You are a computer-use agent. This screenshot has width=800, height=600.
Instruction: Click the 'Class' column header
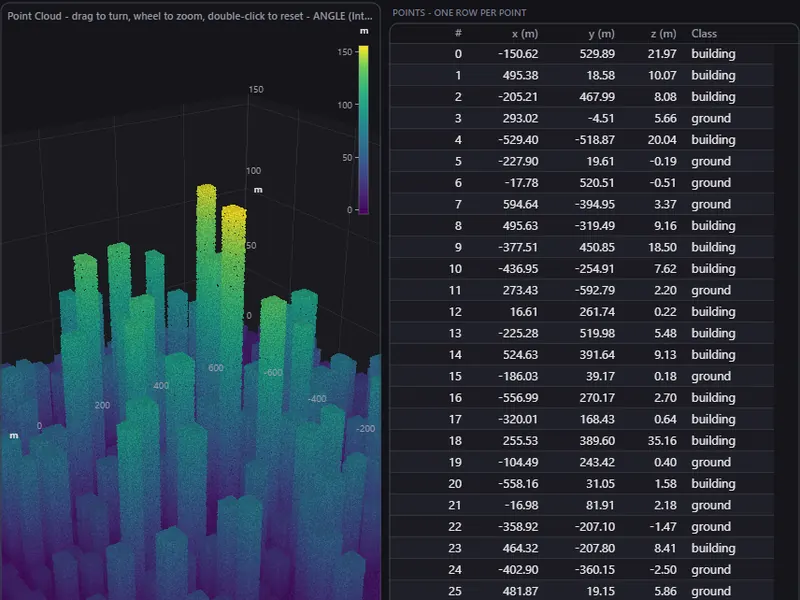click(x=704, y=33)
